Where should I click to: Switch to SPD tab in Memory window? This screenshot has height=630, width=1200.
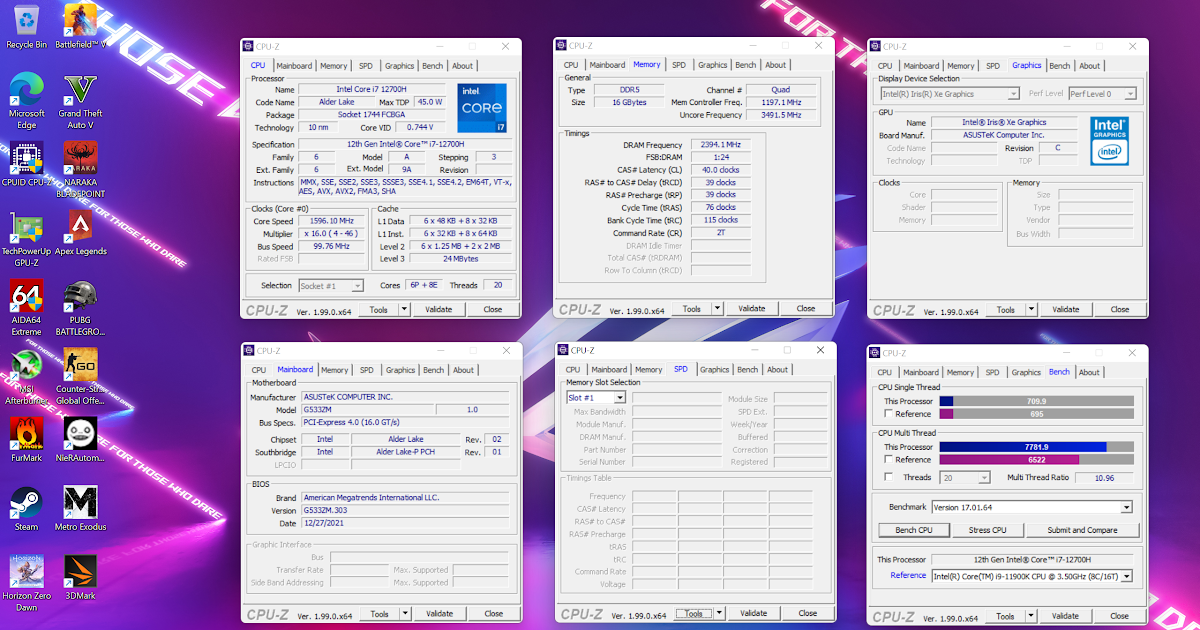point(679,65)
